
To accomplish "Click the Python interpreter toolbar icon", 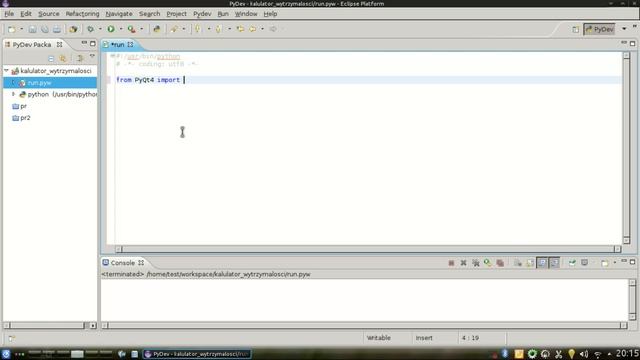I will pyautogui.click(x=157, y=29).
